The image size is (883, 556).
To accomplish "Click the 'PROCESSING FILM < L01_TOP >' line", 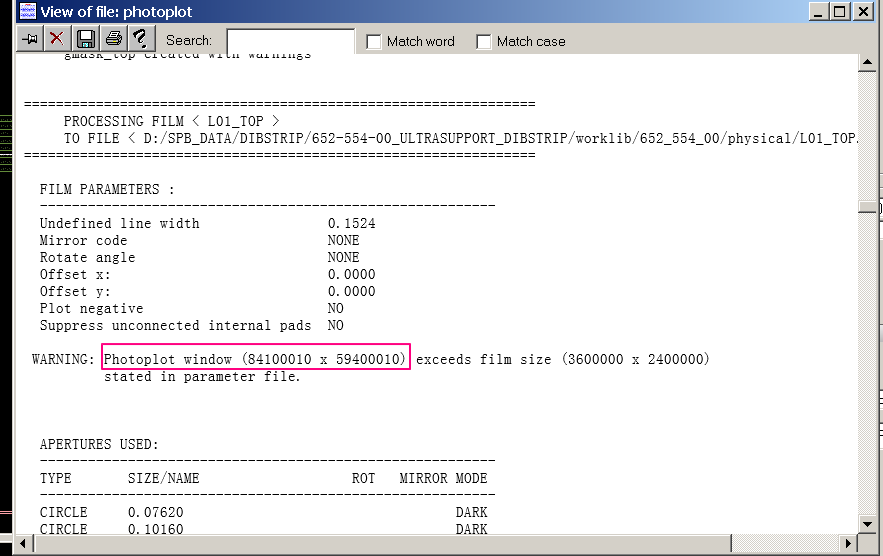I will pyautogui.click(x=172, y=121).
